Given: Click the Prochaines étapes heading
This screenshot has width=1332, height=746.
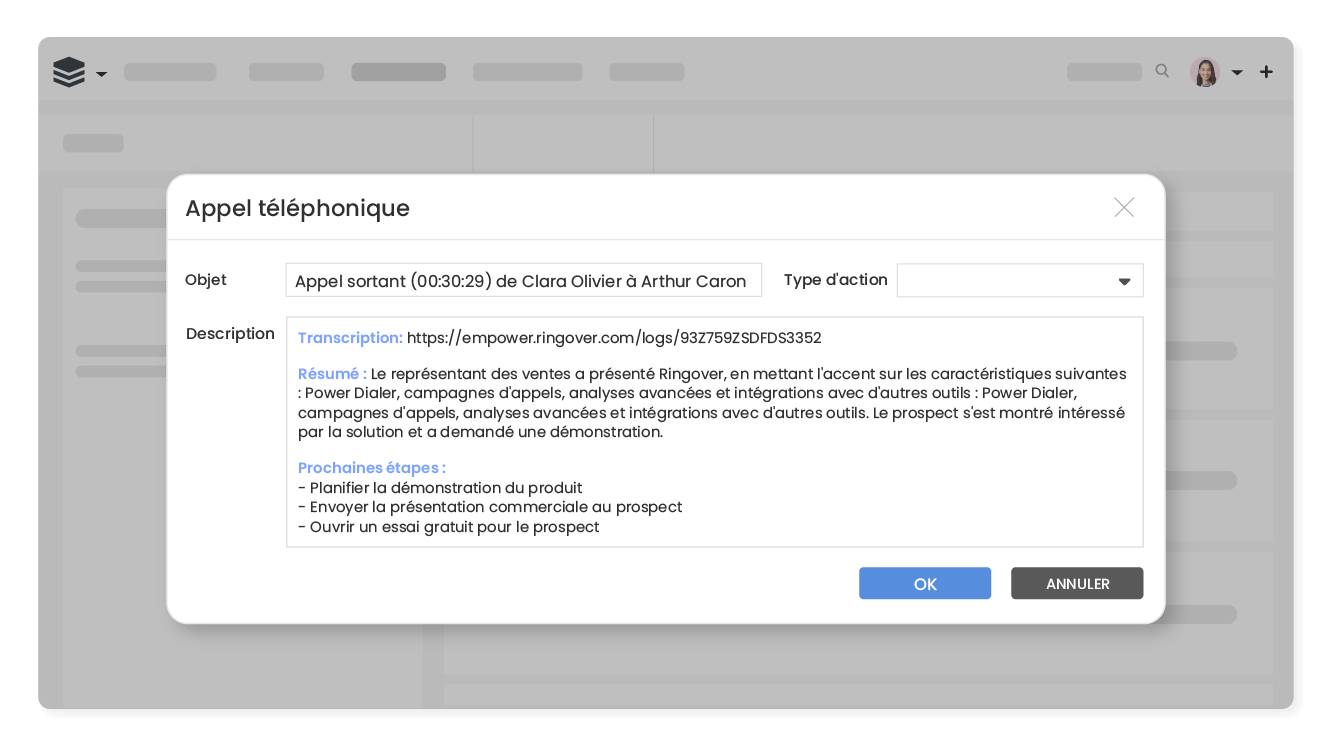Looking at the screenshot, I should [371, 468].
